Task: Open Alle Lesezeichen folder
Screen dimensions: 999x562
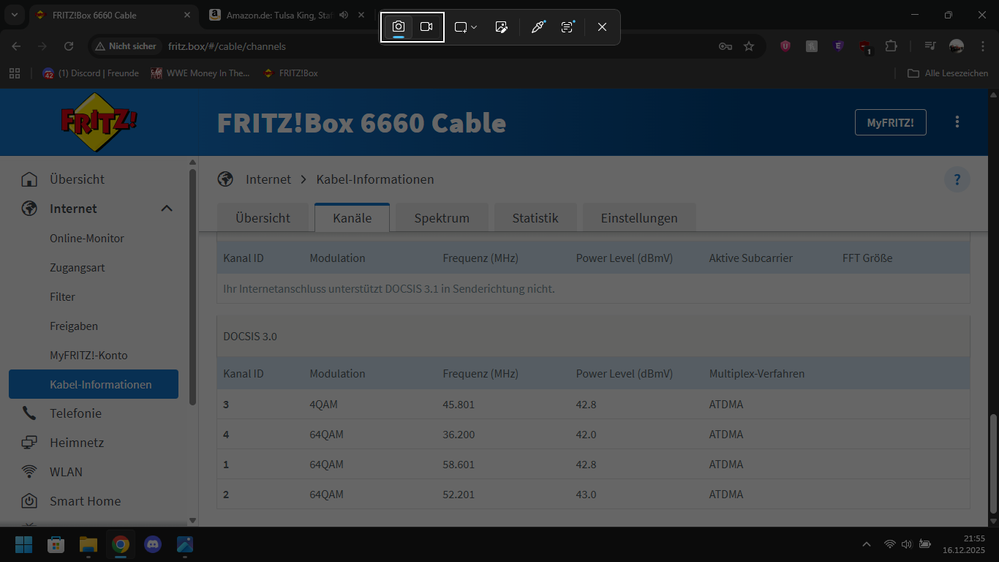Action: tap(947, 73)
